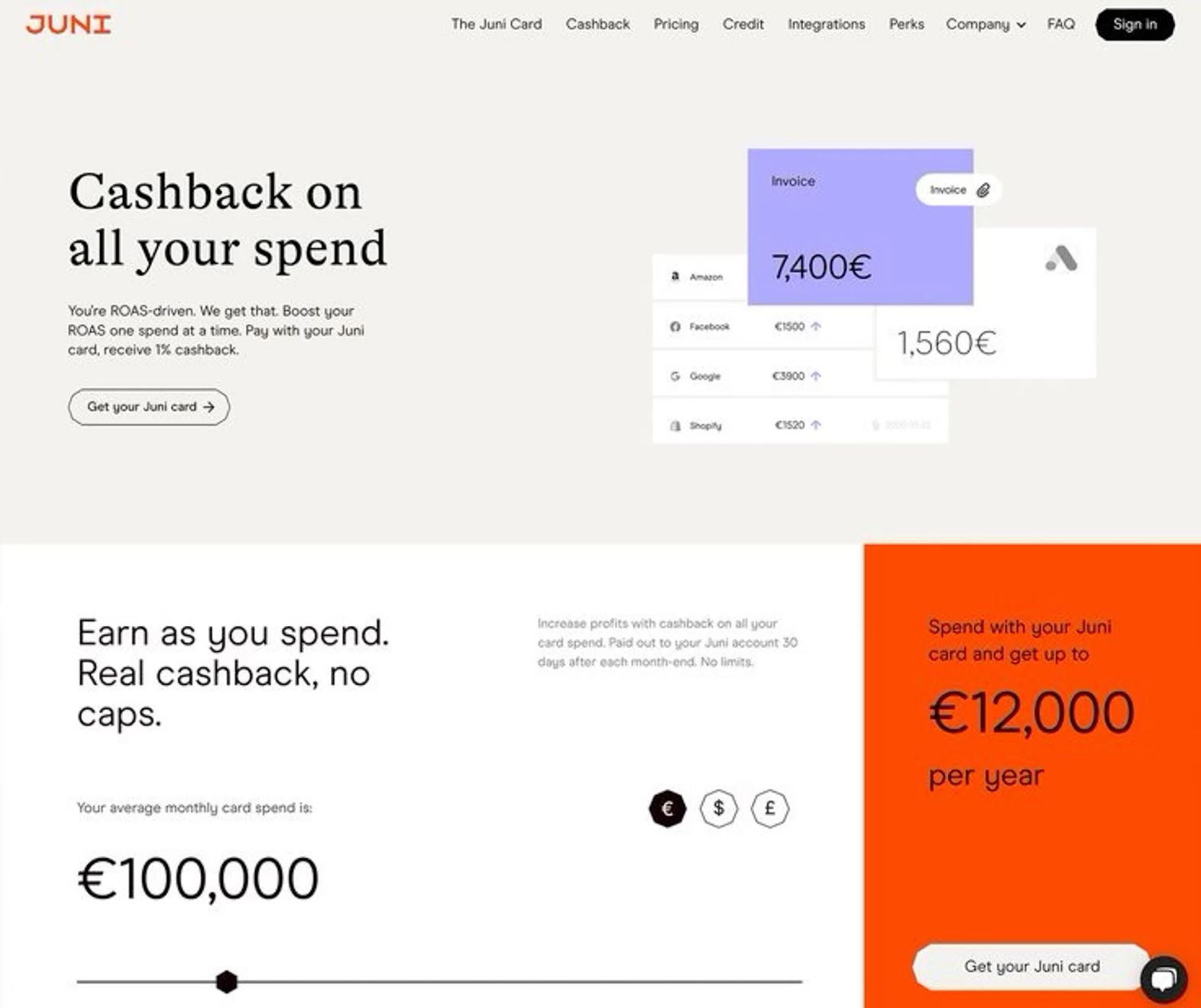Switch currency to pounds
The image size is (1201, 1008).
point(769,809)
